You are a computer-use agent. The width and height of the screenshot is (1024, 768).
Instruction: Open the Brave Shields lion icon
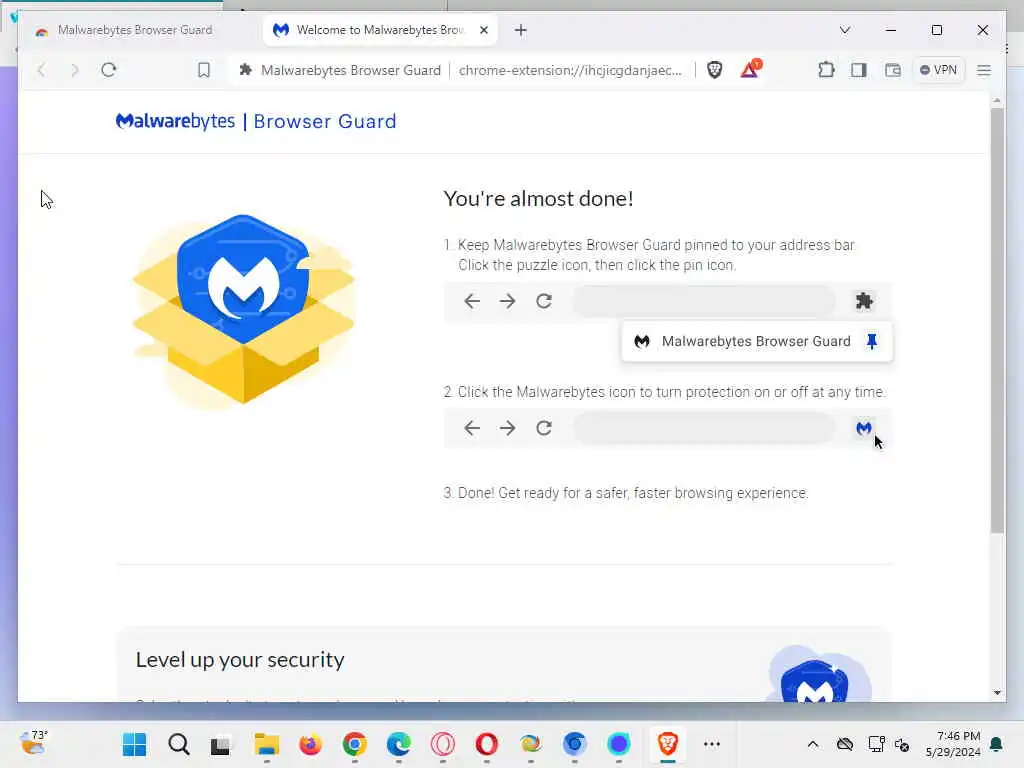[714, 70]
